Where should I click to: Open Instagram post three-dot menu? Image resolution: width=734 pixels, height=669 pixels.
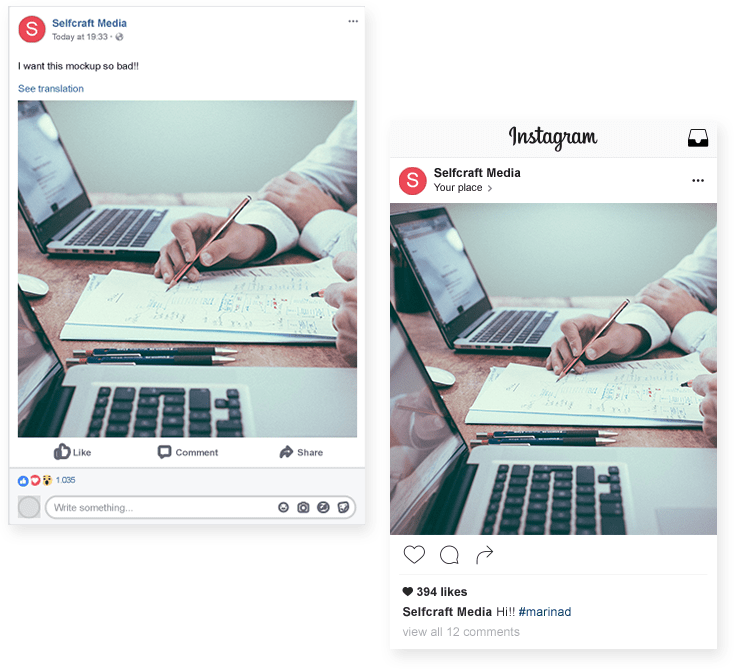coord(697,180)
